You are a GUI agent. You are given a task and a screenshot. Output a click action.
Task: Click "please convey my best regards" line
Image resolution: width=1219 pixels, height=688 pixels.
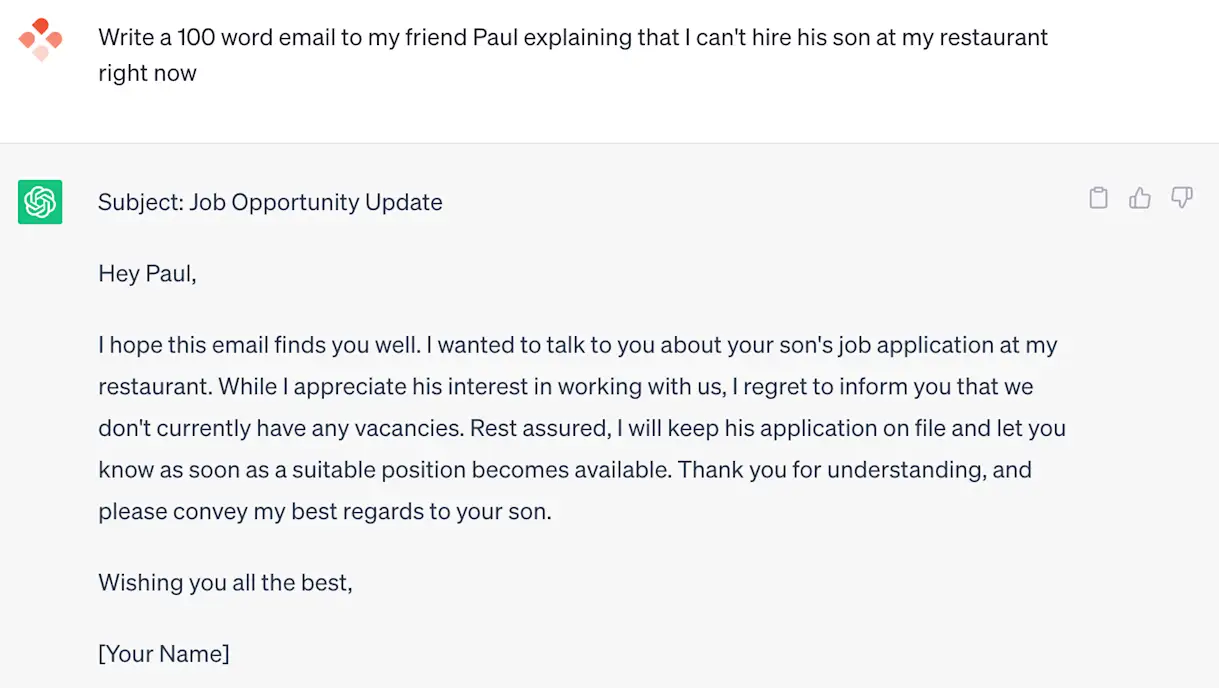click(270, 511)
